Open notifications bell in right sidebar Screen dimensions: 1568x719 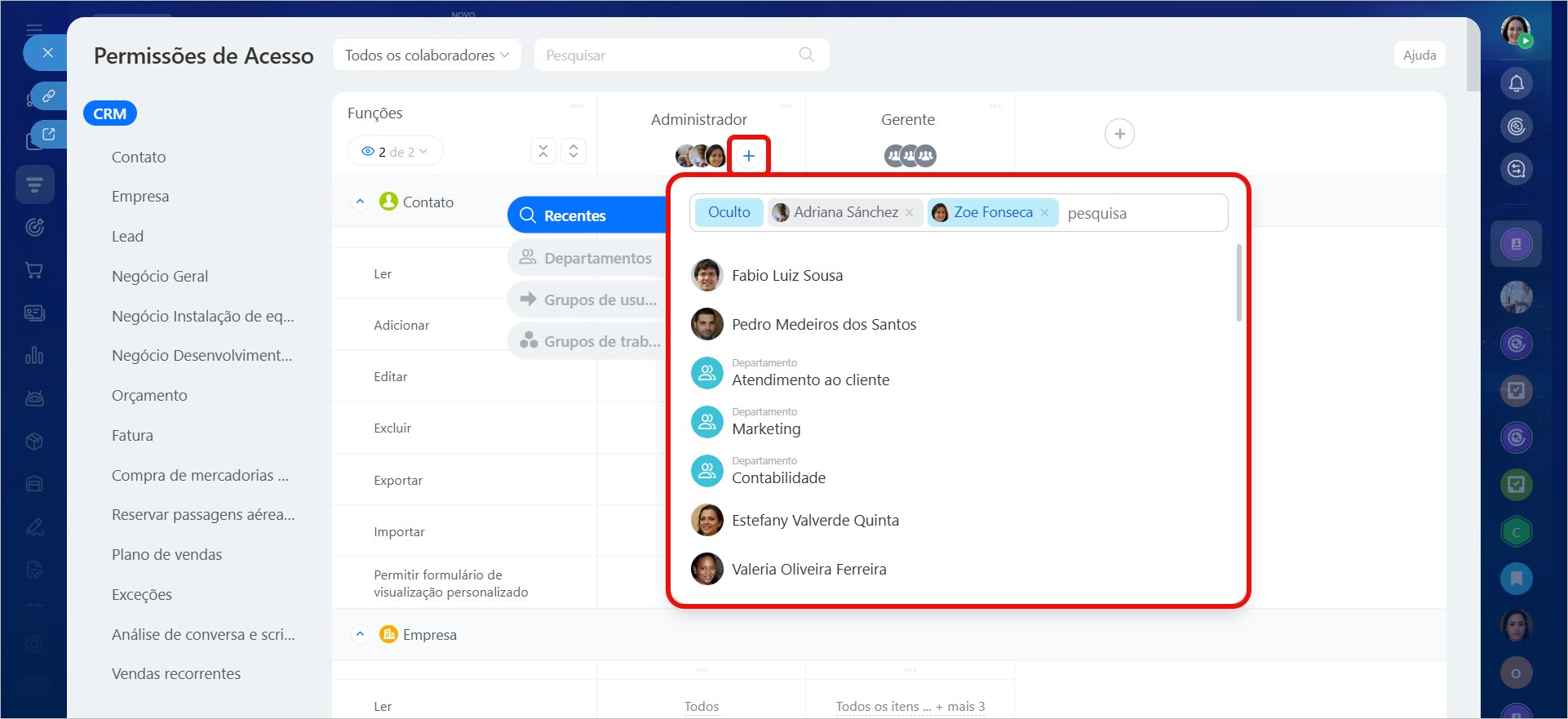1516,83
